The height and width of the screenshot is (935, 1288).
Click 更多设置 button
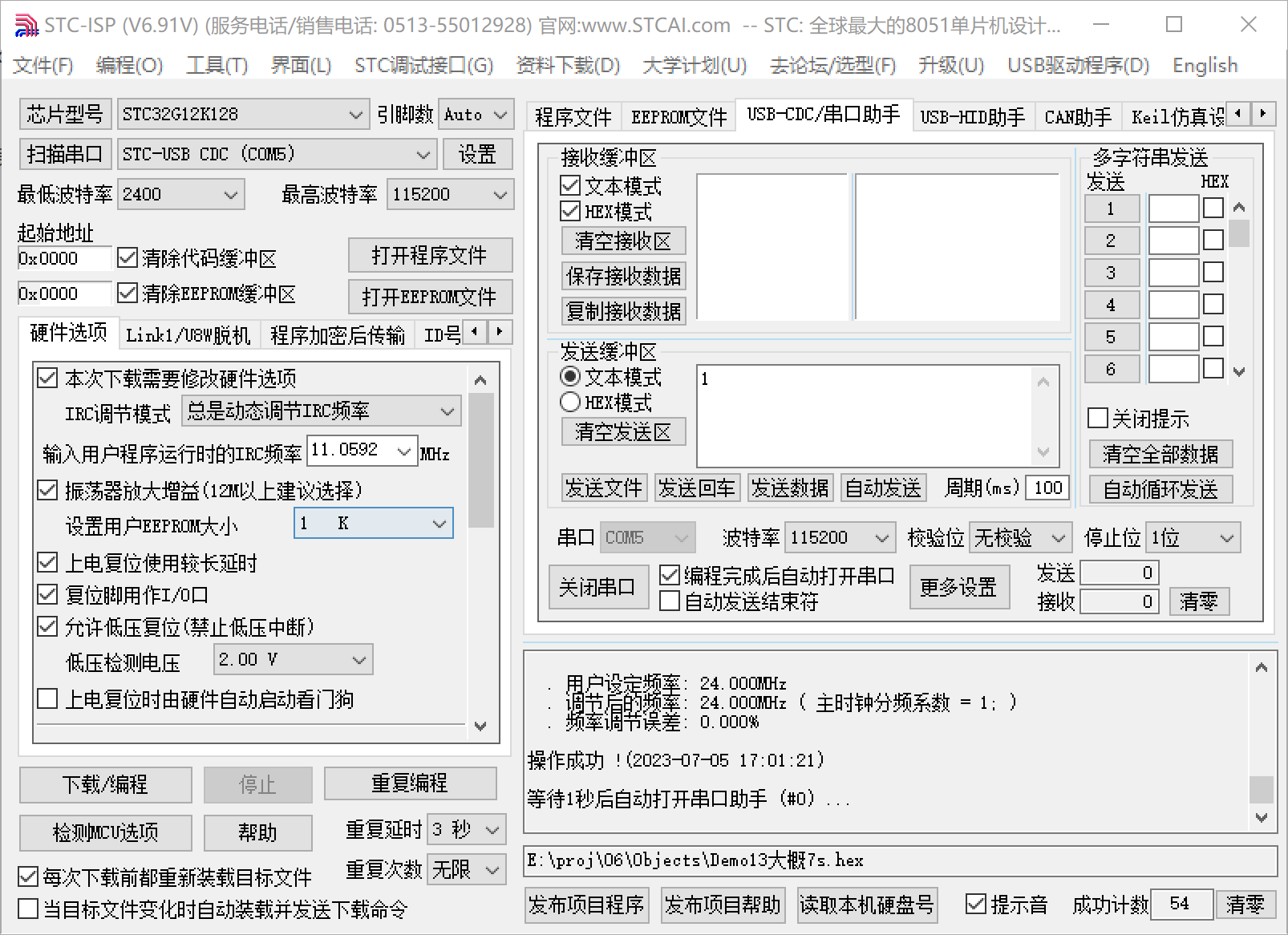(x=958, y=587)
